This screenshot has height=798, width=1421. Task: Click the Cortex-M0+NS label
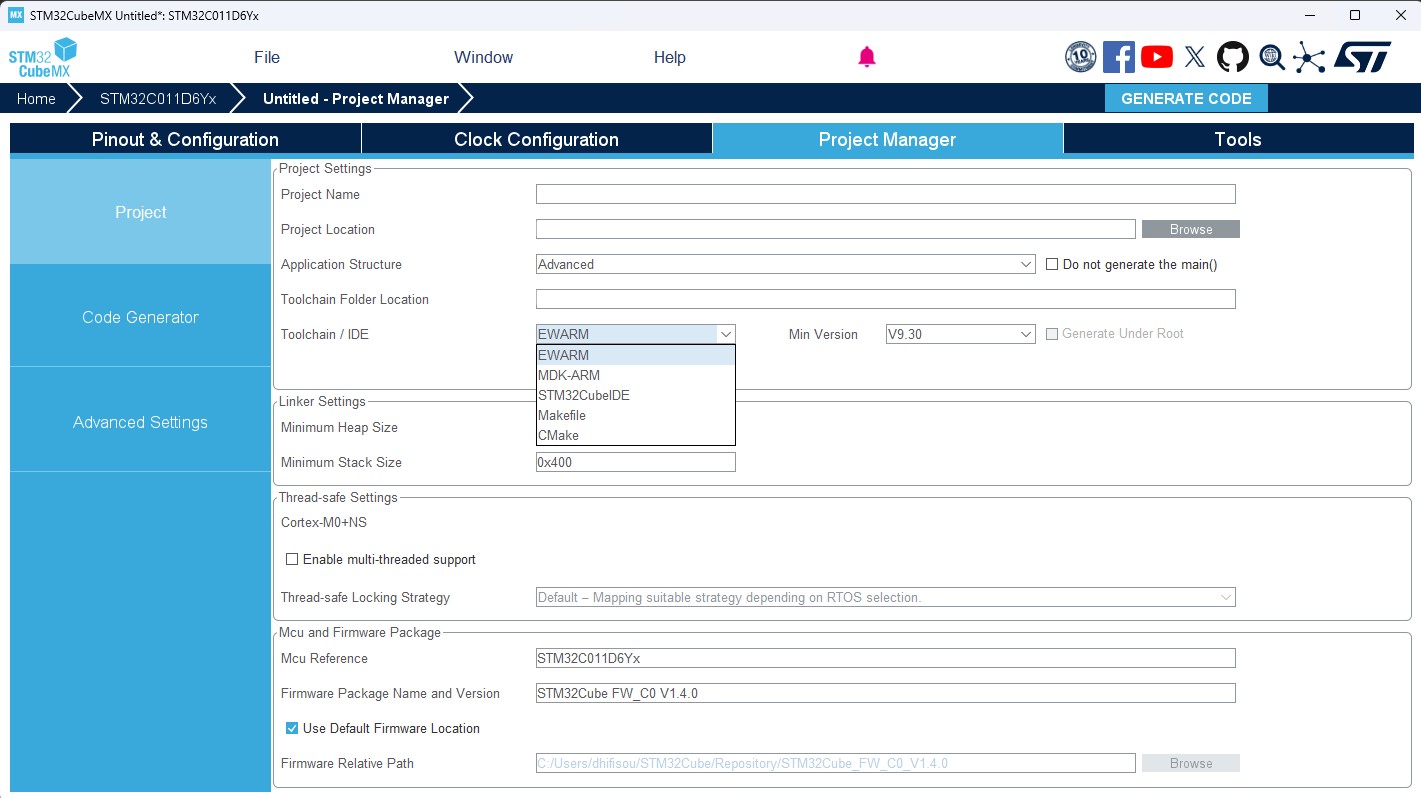coord(324,522)
